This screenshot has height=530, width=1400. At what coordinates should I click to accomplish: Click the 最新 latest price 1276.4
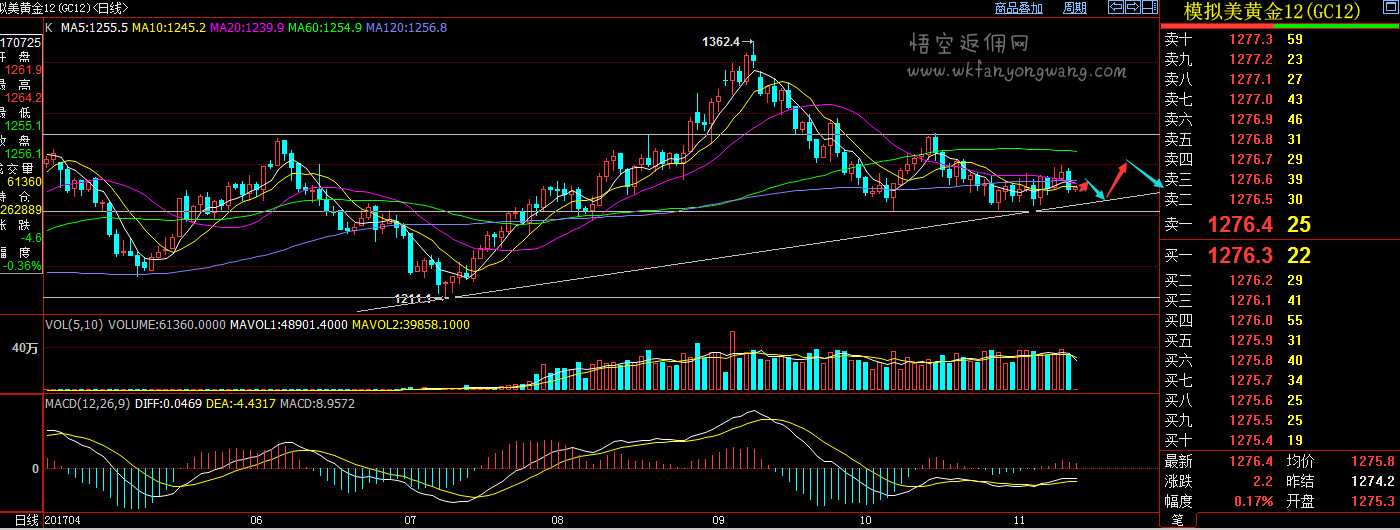[x=1251, y=461]
